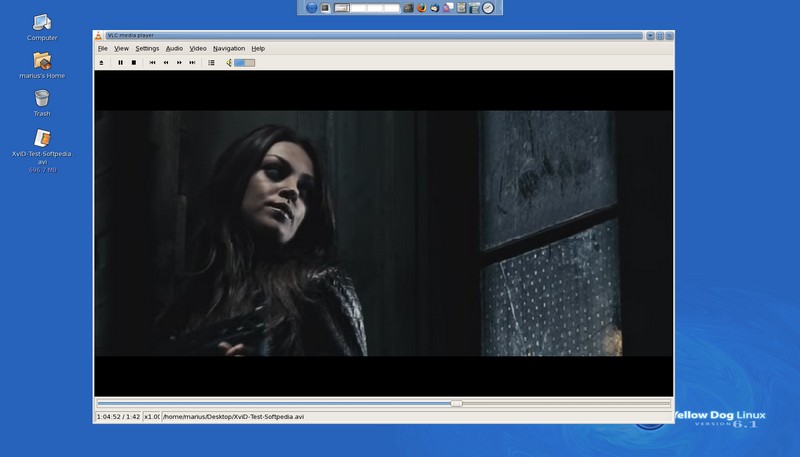
Task: Launch terminal from top panel
Action: (x=408, y=8)
